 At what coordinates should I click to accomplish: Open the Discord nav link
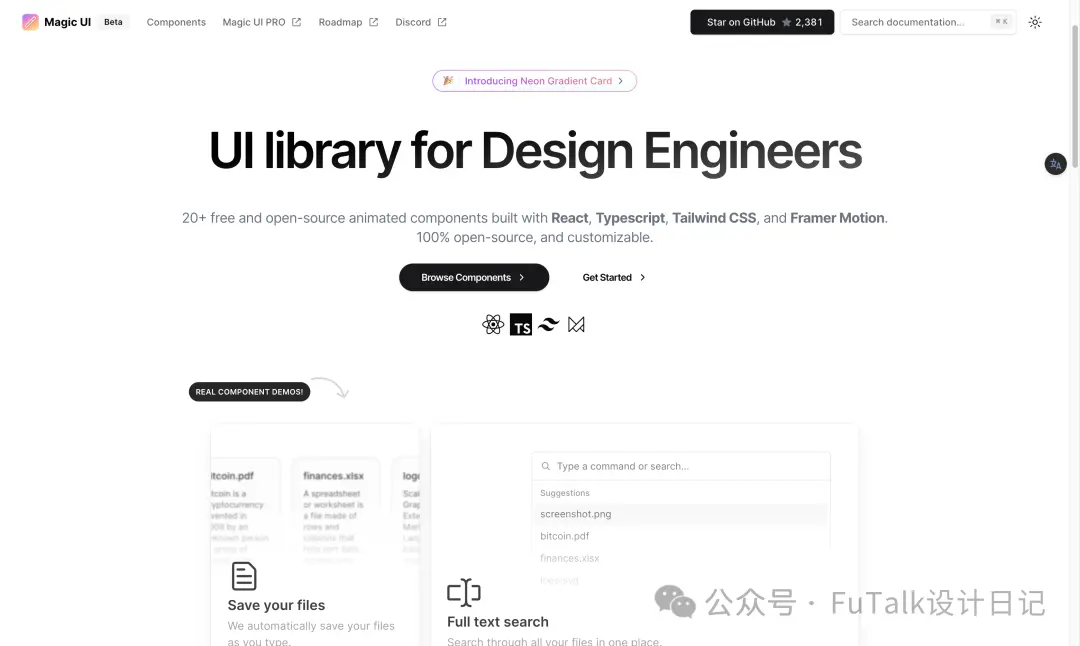point(421,22)
